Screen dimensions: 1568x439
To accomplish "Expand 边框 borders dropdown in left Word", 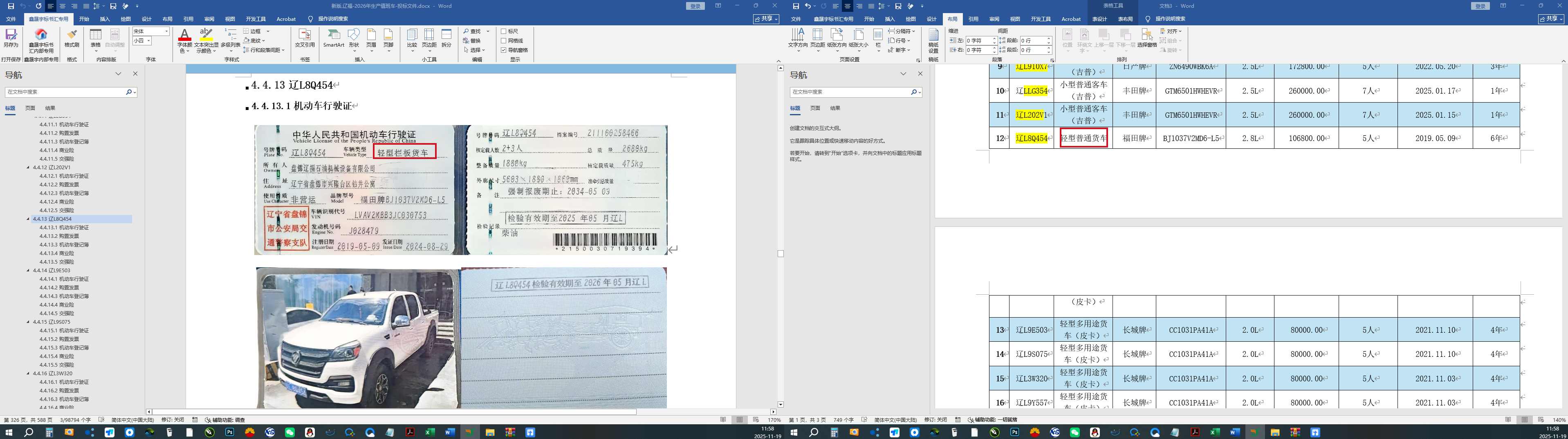I will [x=268, y=31].
